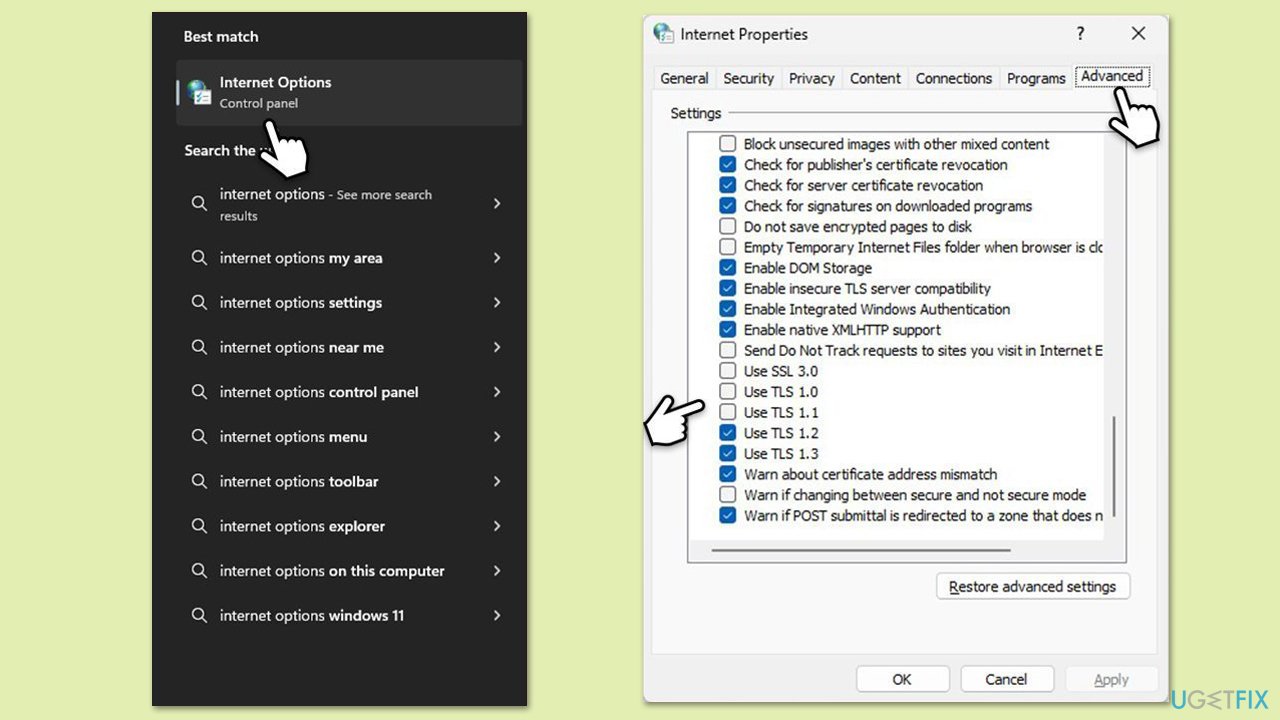
Task: Expand 'internet options near me' suggestion arrow
Action: (x=497, y=348)
